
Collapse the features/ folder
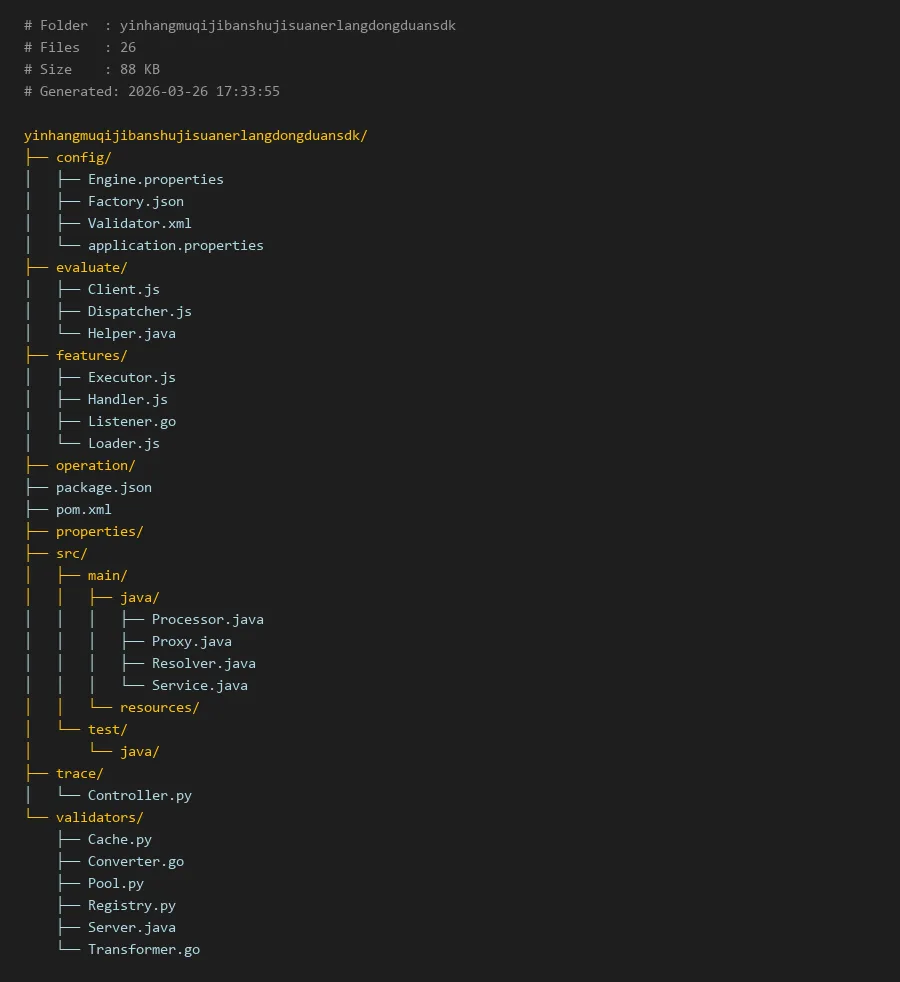pos(91,355)
